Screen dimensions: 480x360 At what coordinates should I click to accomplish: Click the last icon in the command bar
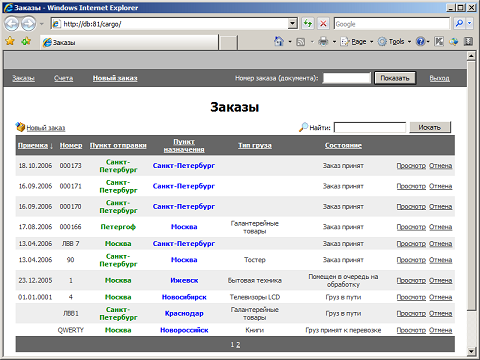click(468, 42)
